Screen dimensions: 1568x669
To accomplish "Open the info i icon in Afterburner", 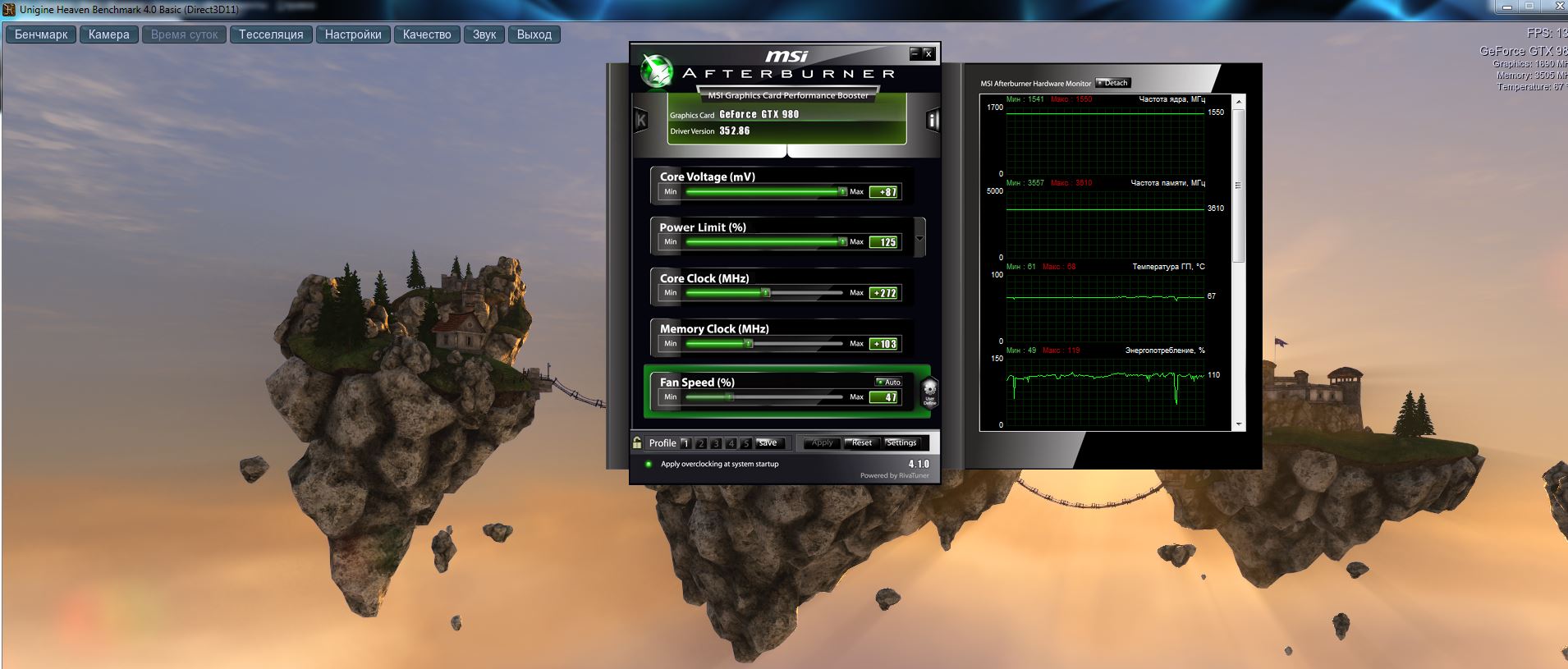I will click(x=933, y=121).
